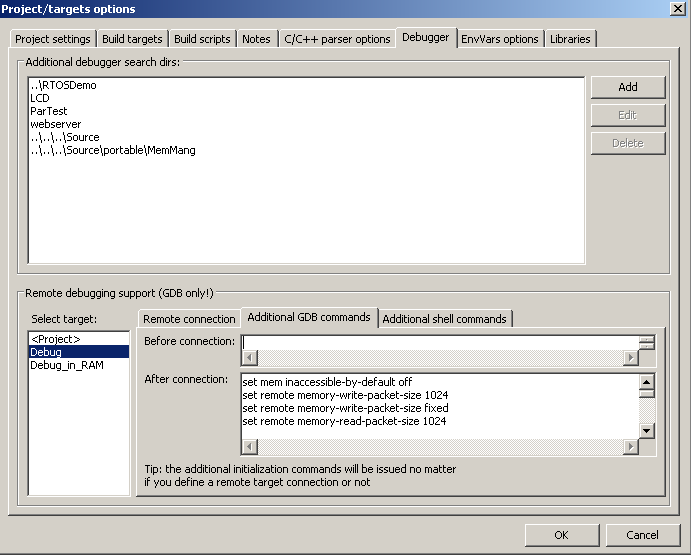Choose <Project> in the target list

click(55, 339)
